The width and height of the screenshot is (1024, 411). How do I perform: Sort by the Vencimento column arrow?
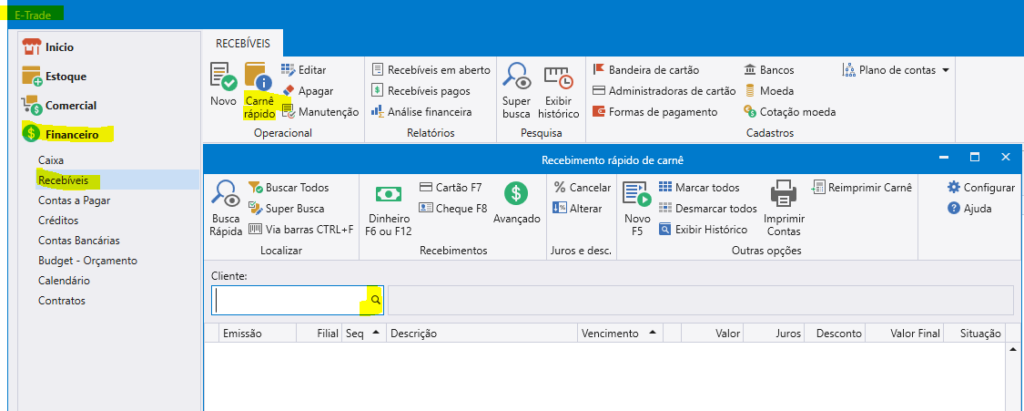pos(652,333)
